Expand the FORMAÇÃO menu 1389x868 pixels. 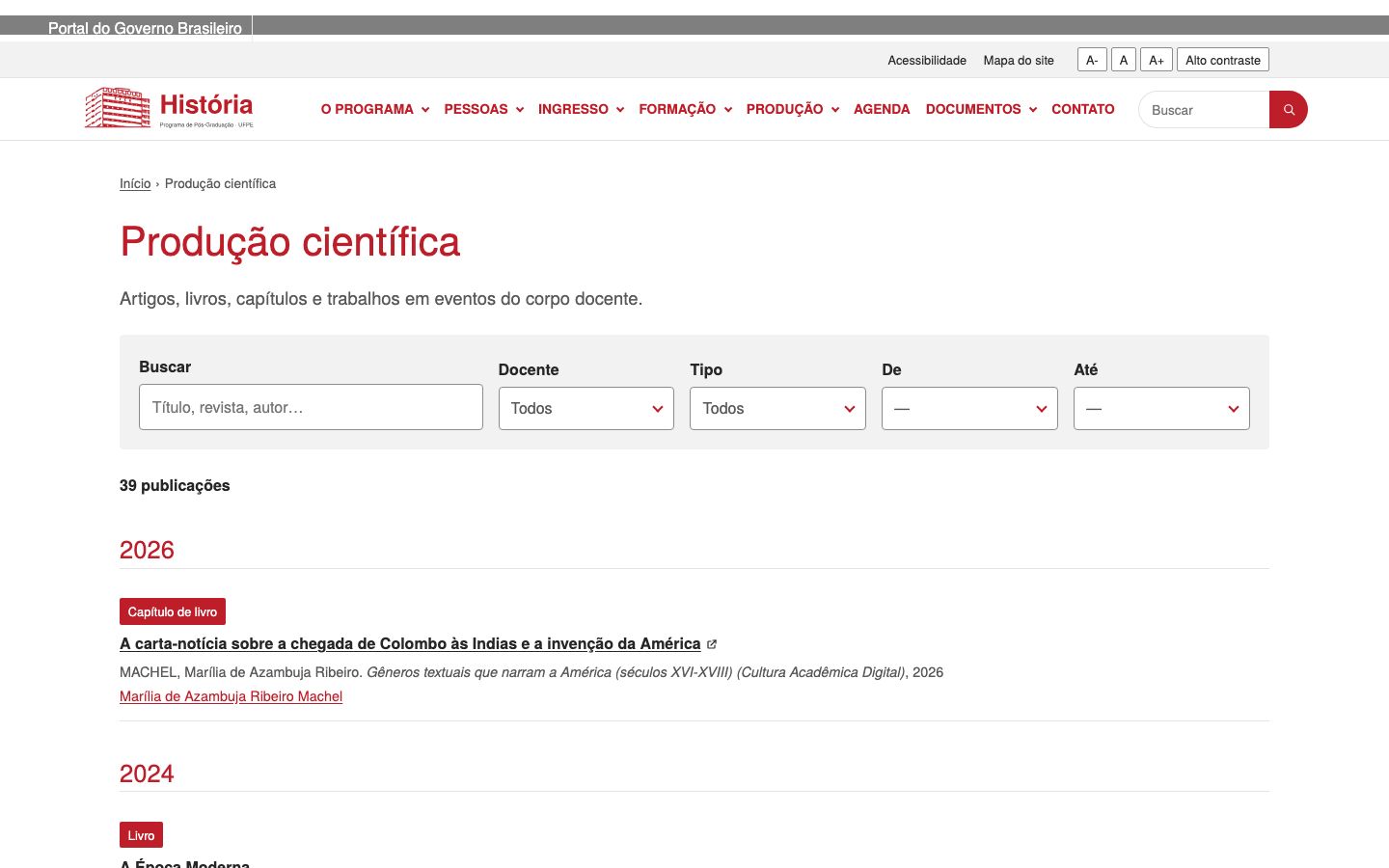(x=686, y=109)
